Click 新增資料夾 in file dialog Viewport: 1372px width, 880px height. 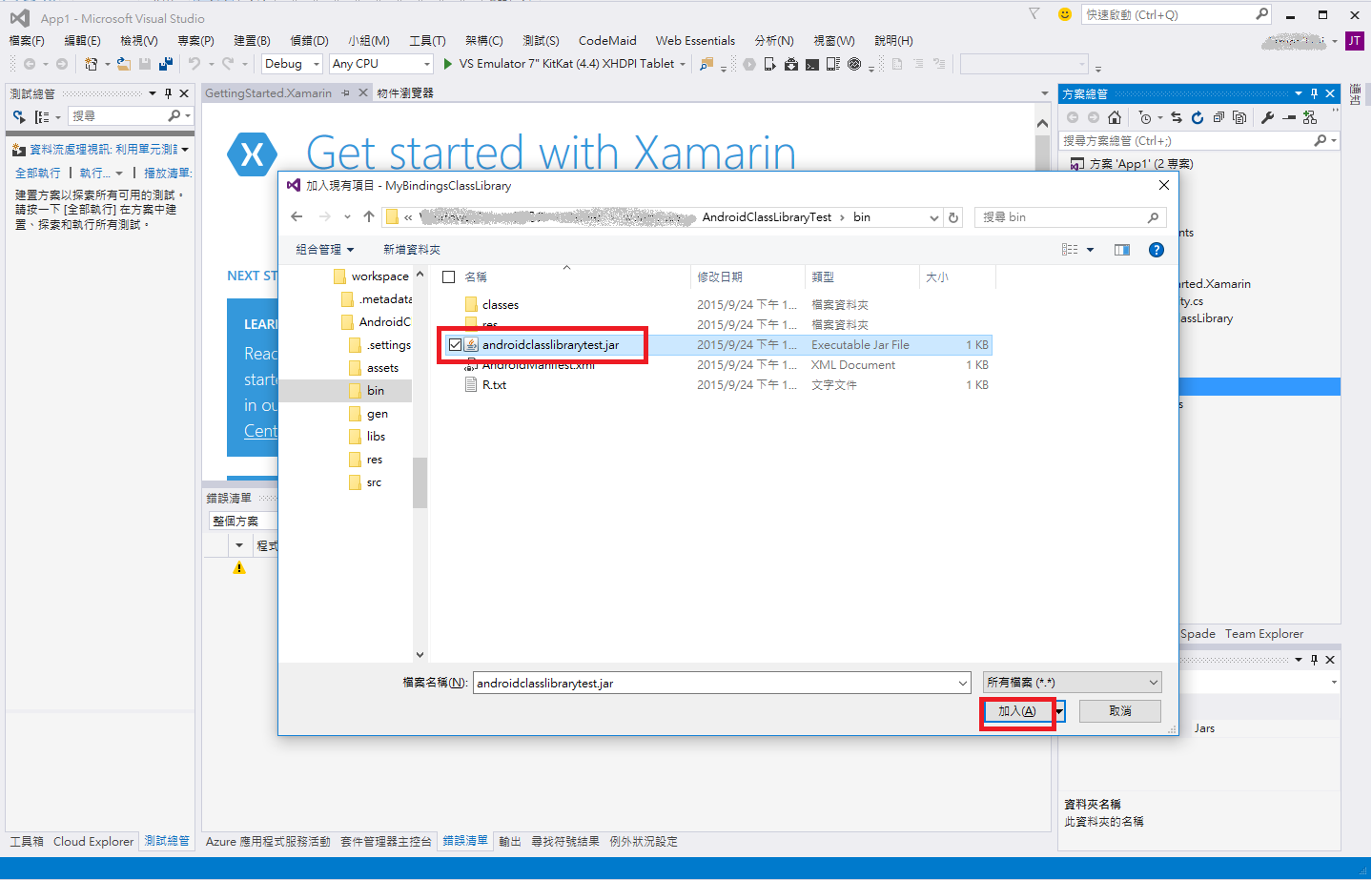(412, 250)
